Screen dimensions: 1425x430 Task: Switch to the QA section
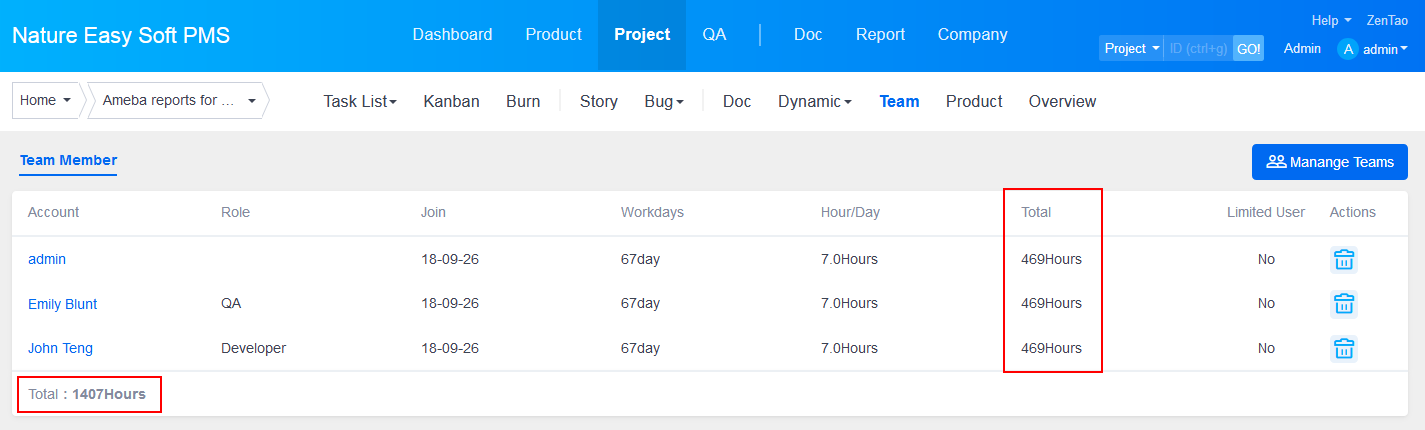pyautogui.click(x=714, y=35)
